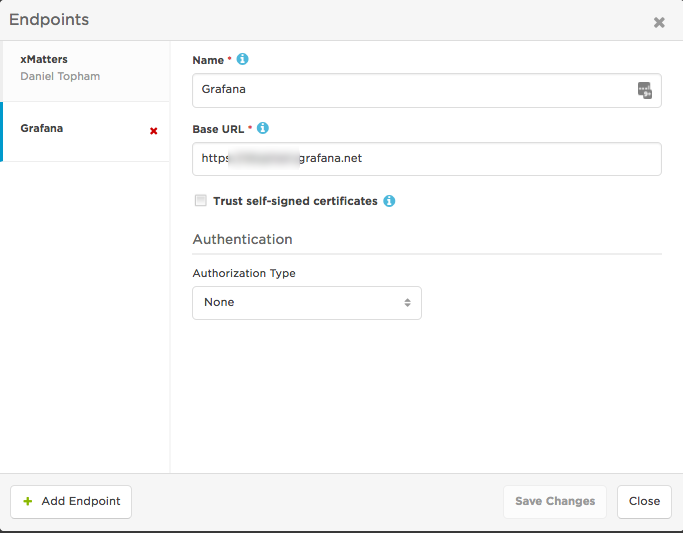Click the Trust self-signed certificates label

(295, 201)
